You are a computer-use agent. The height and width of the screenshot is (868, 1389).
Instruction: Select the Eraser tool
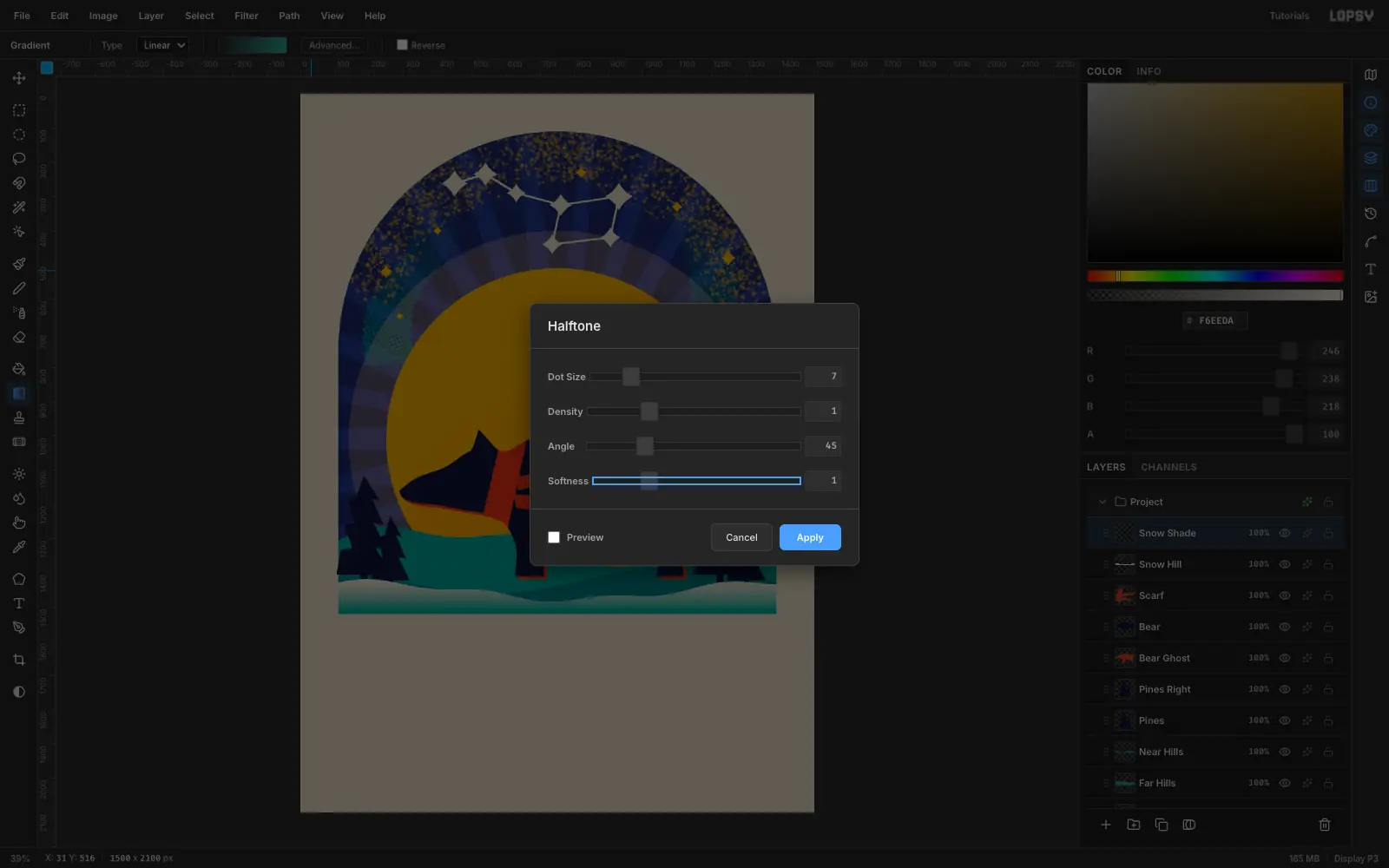(19, 338)
